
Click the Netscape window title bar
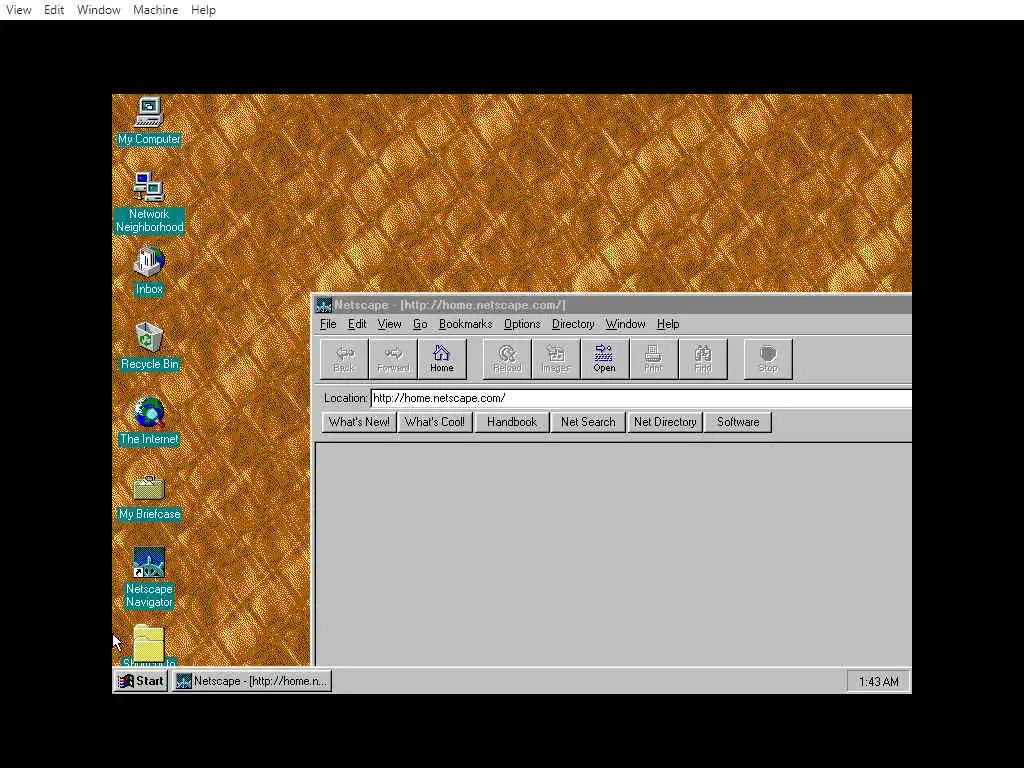[x=614, y=305]
